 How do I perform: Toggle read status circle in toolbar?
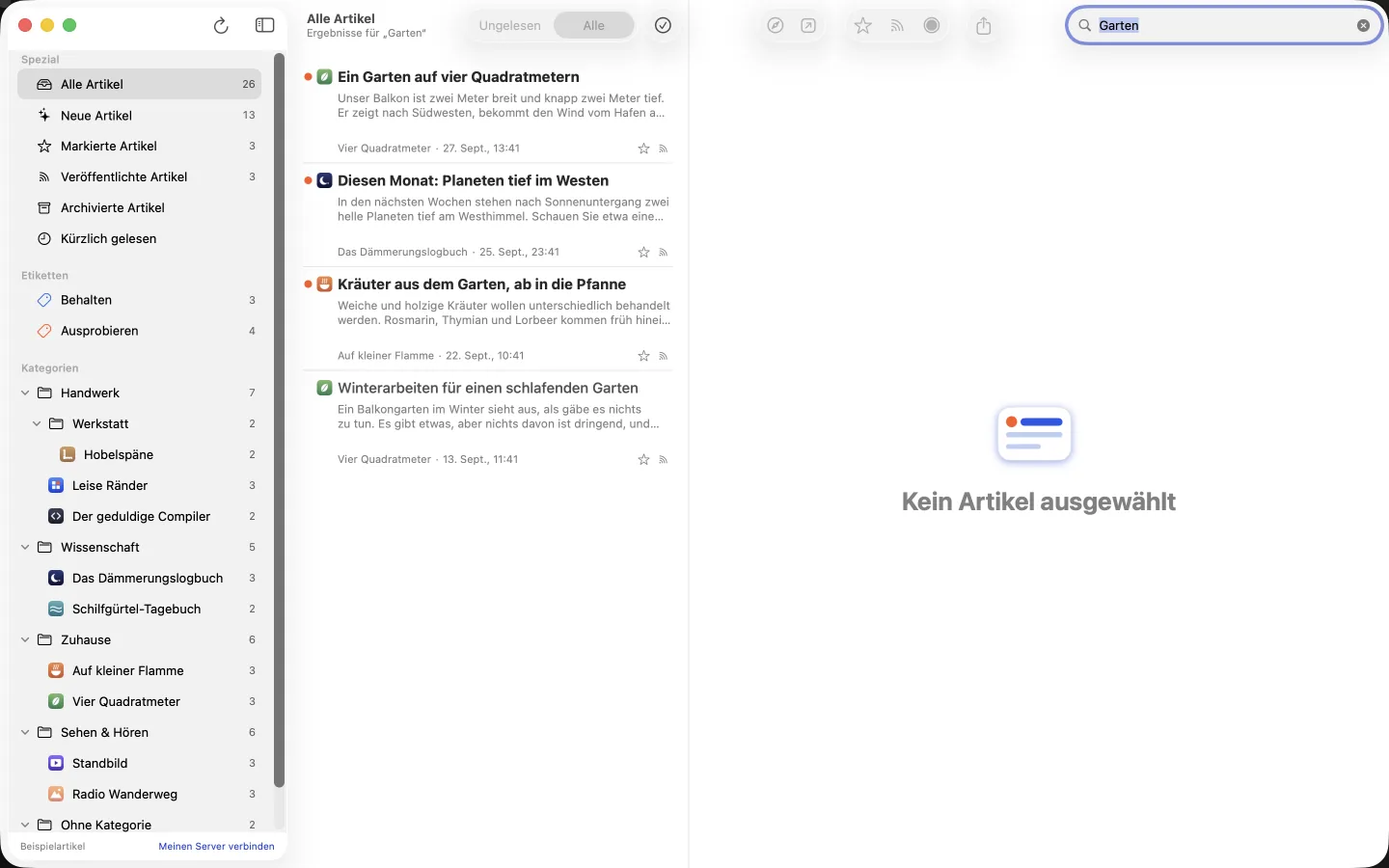tap(932, 26)
